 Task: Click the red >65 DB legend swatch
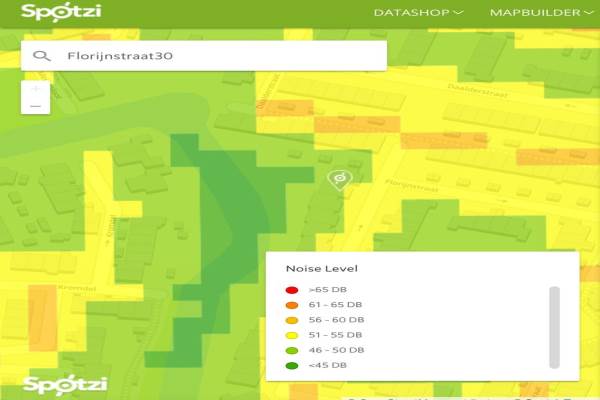pyautogui.click(x=292, y=290)
